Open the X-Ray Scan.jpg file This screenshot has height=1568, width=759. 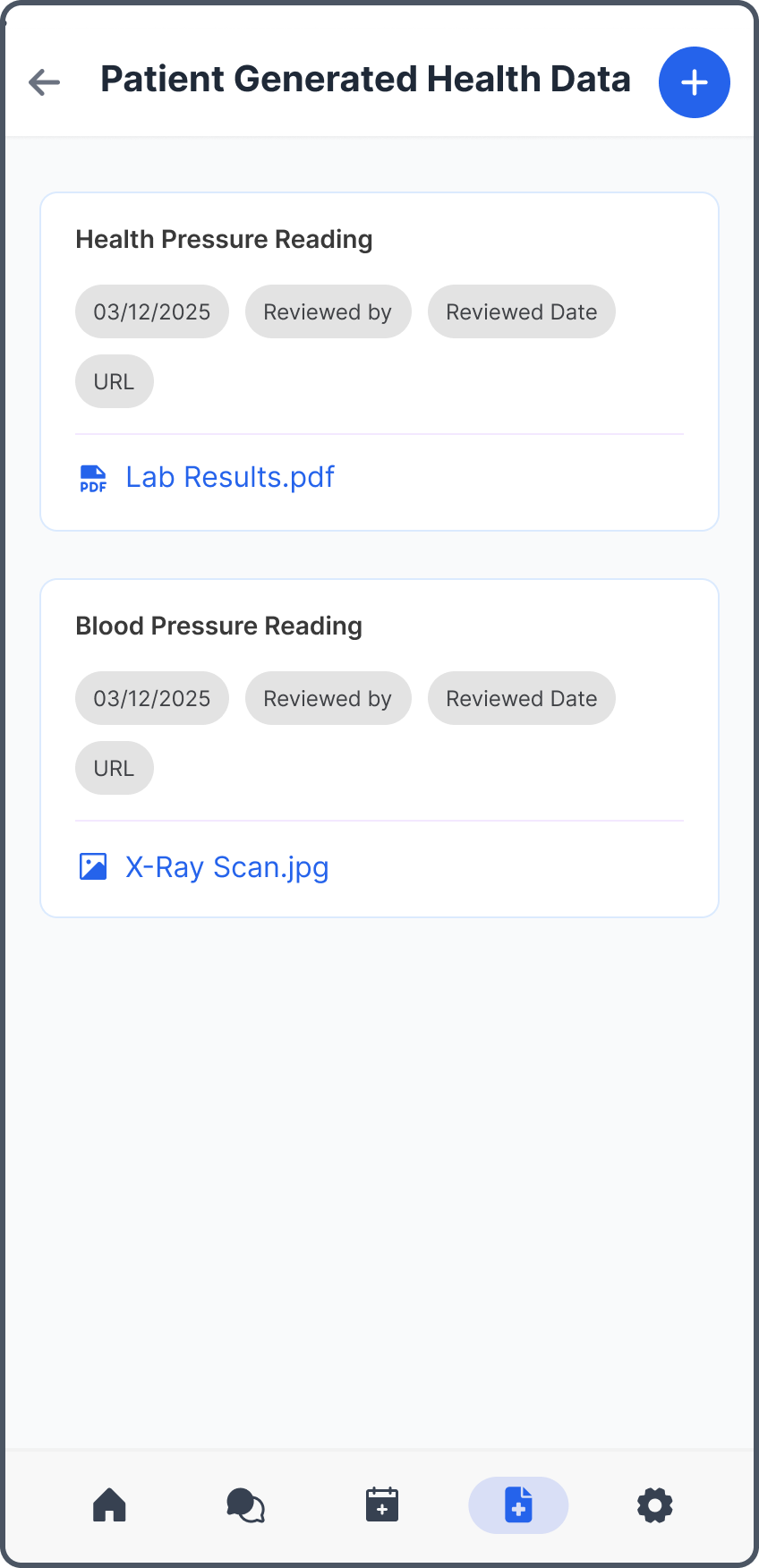click(226, 866)
